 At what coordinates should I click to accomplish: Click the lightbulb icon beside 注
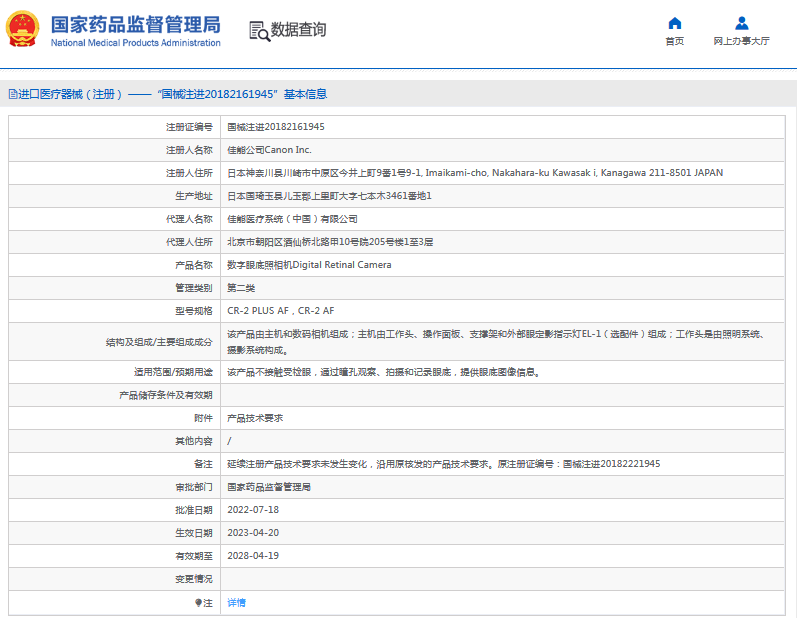198,603
